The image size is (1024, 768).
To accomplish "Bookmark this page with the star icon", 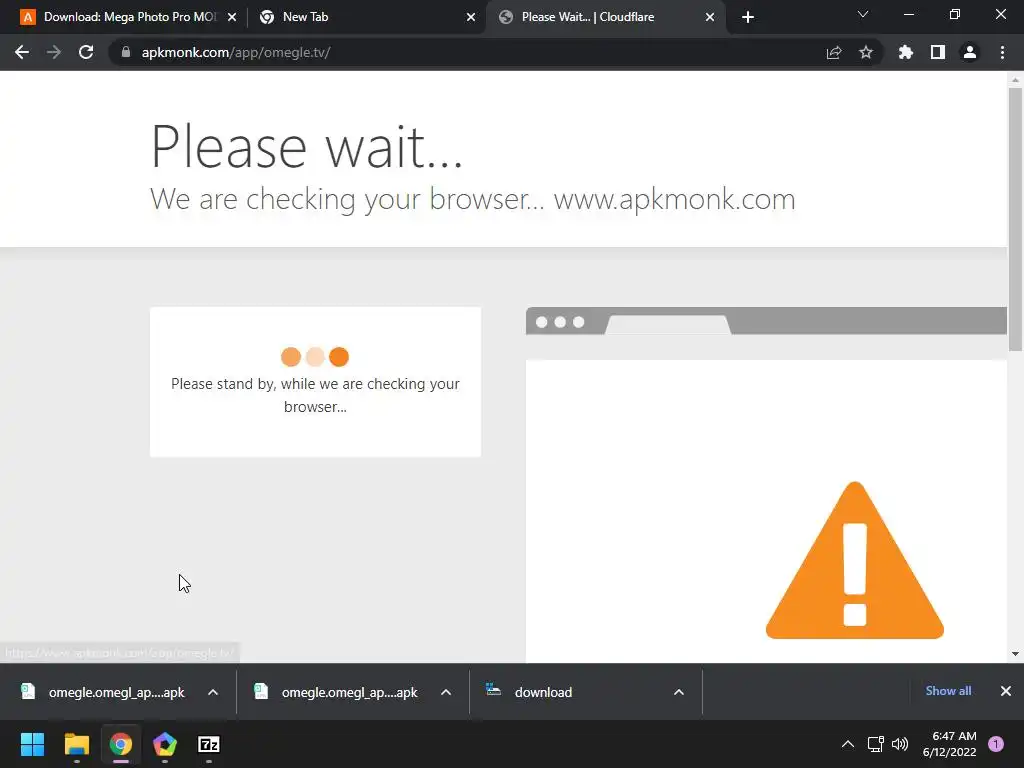I will coord(866,52).
